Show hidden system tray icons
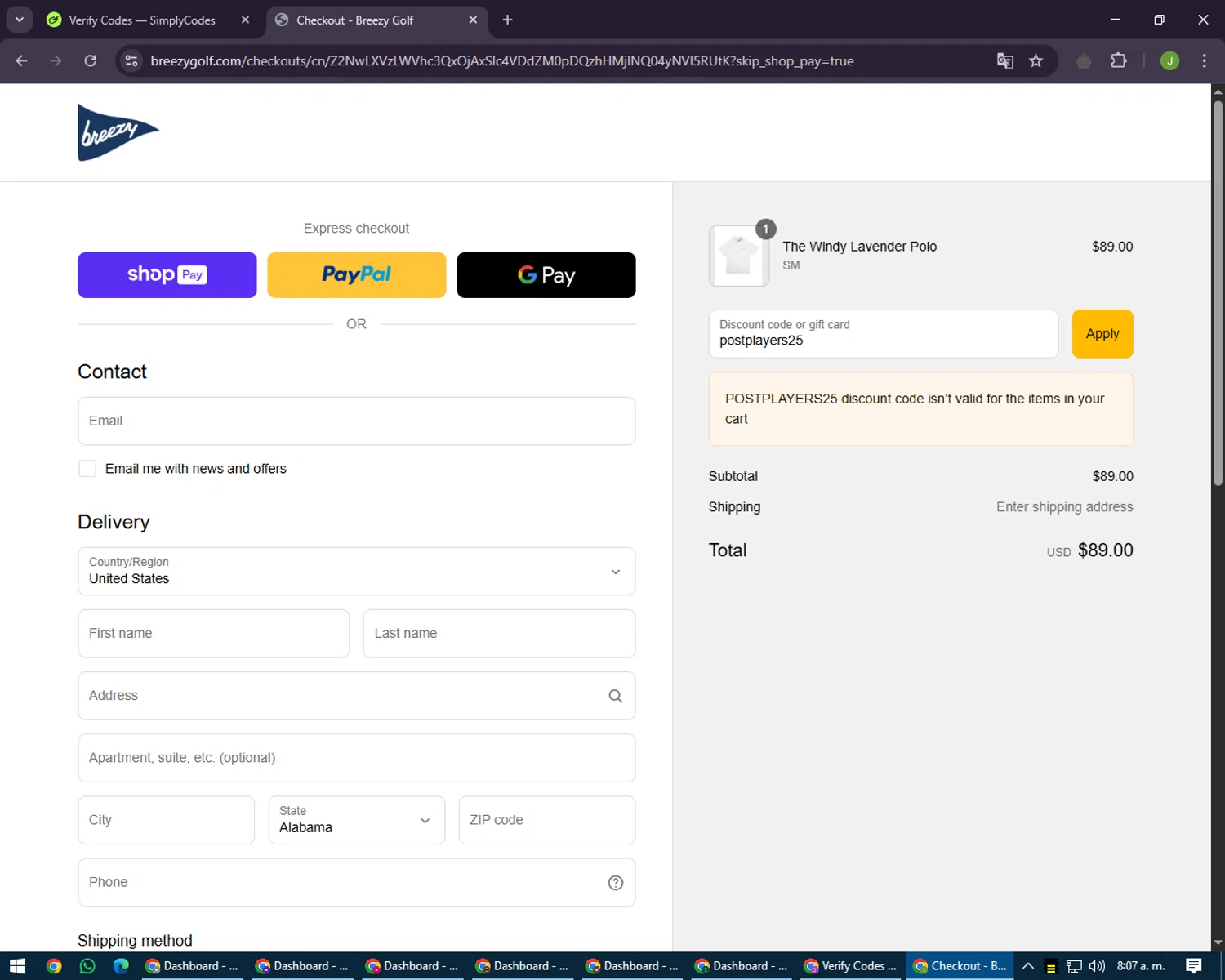 click(x=1028, y=966)
